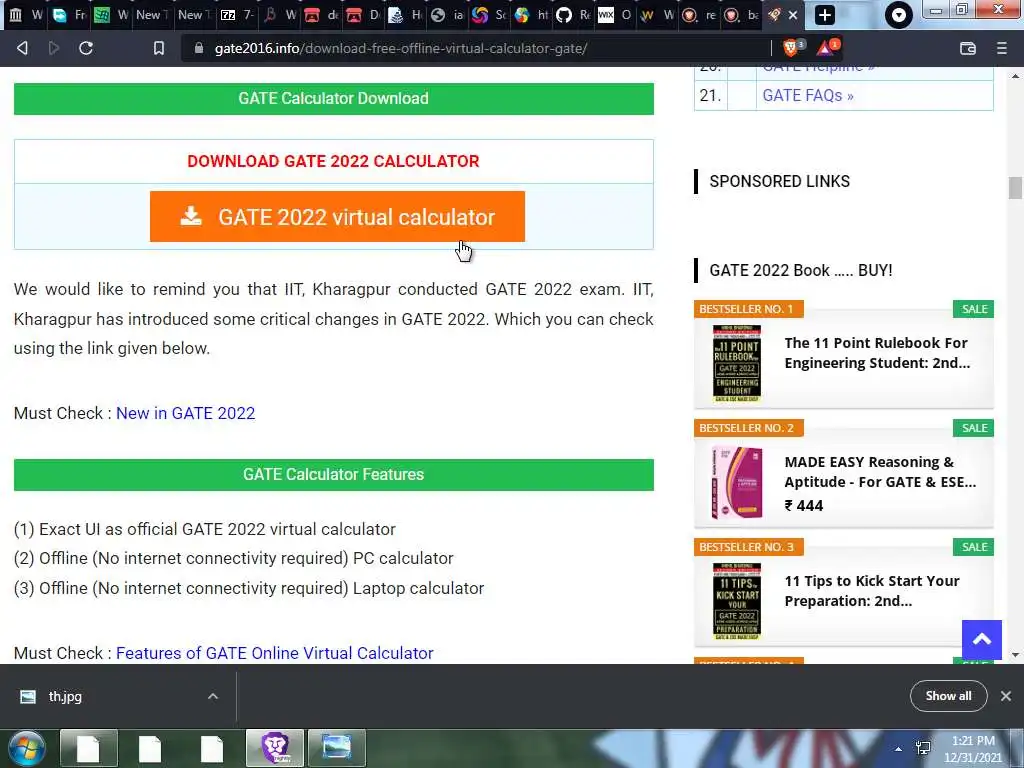The height and width of the screenshot is (768, 1024).
Task: Click the scrollbar down arrow
Action: [1015, 655]
